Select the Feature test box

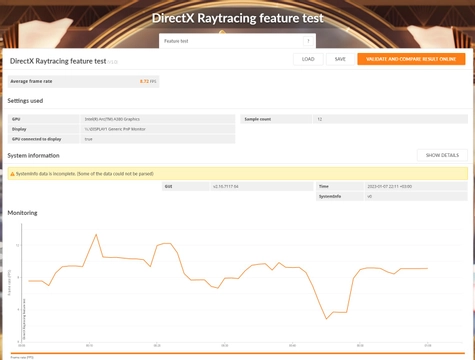pos(237,41)
